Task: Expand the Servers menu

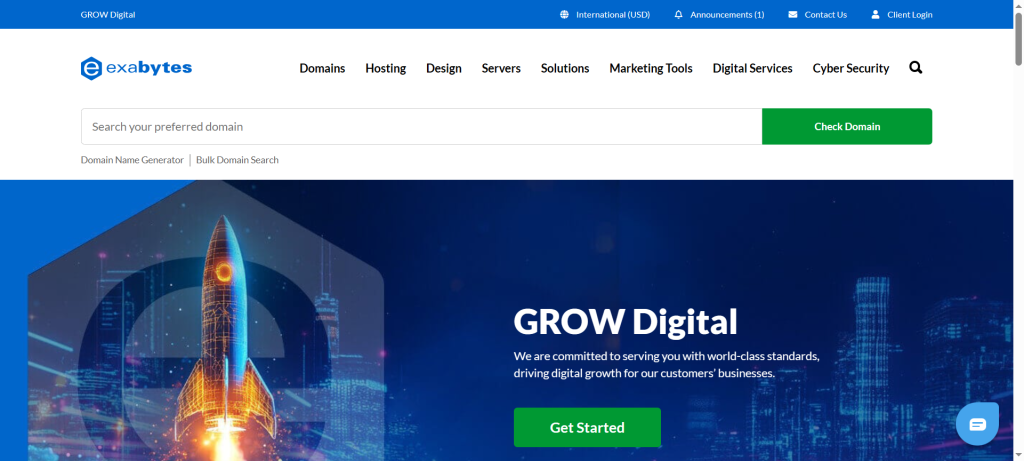Action: [501, 68]
